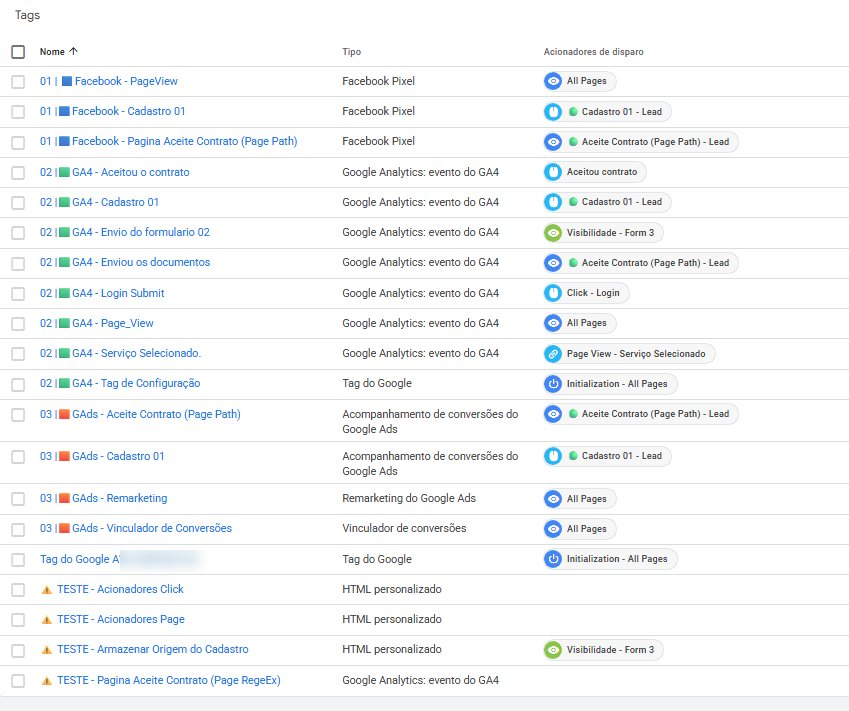Viewport: 849px width, 711px height.
Task: Check the box for Facebook - PageView tag
Action: [18, 82]
